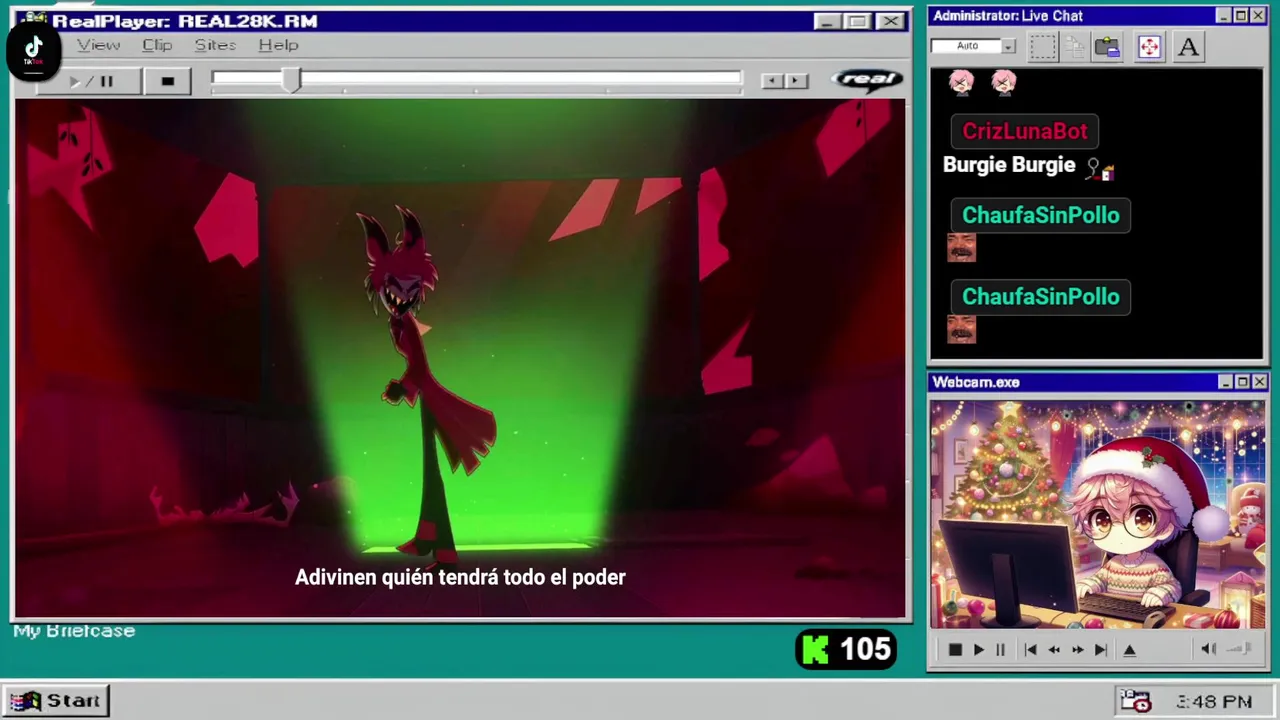Open the Start menu
Screen dimensions: 1280x720
tap(56, 701)
